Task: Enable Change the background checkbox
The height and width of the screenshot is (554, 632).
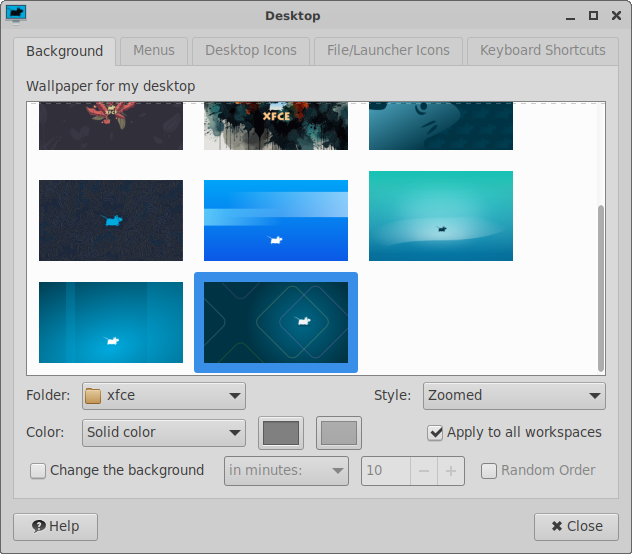Action: pyautogui.click(x=38, y=471)
